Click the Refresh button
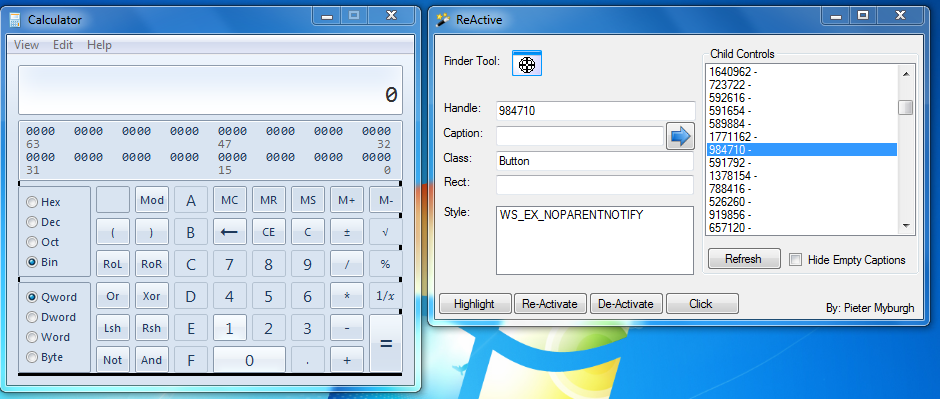 744,259
